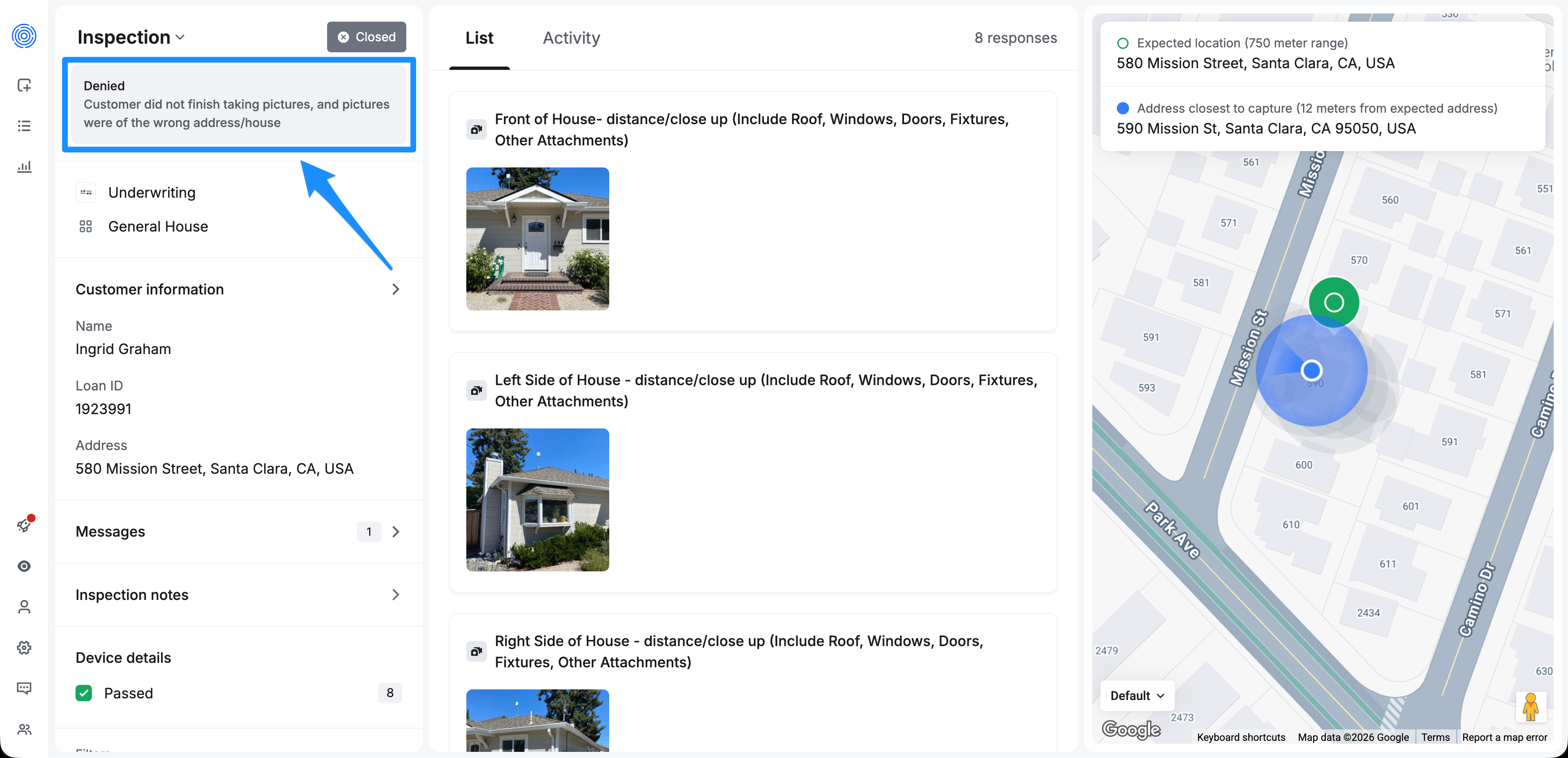Click closest capture address 590 Mission St
This screenshot has width=1568, height=758.
[x=1266, y=129]
